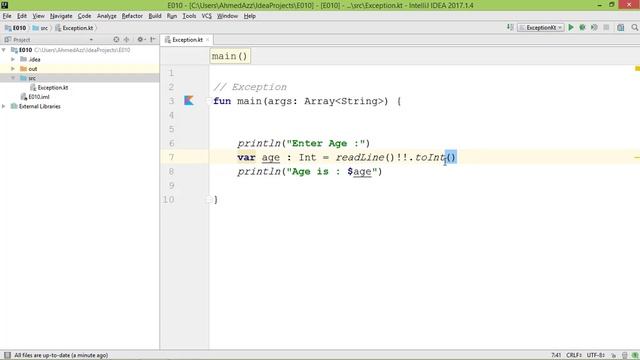Click Exception.kt in the navigation breadcrumb

74,28
